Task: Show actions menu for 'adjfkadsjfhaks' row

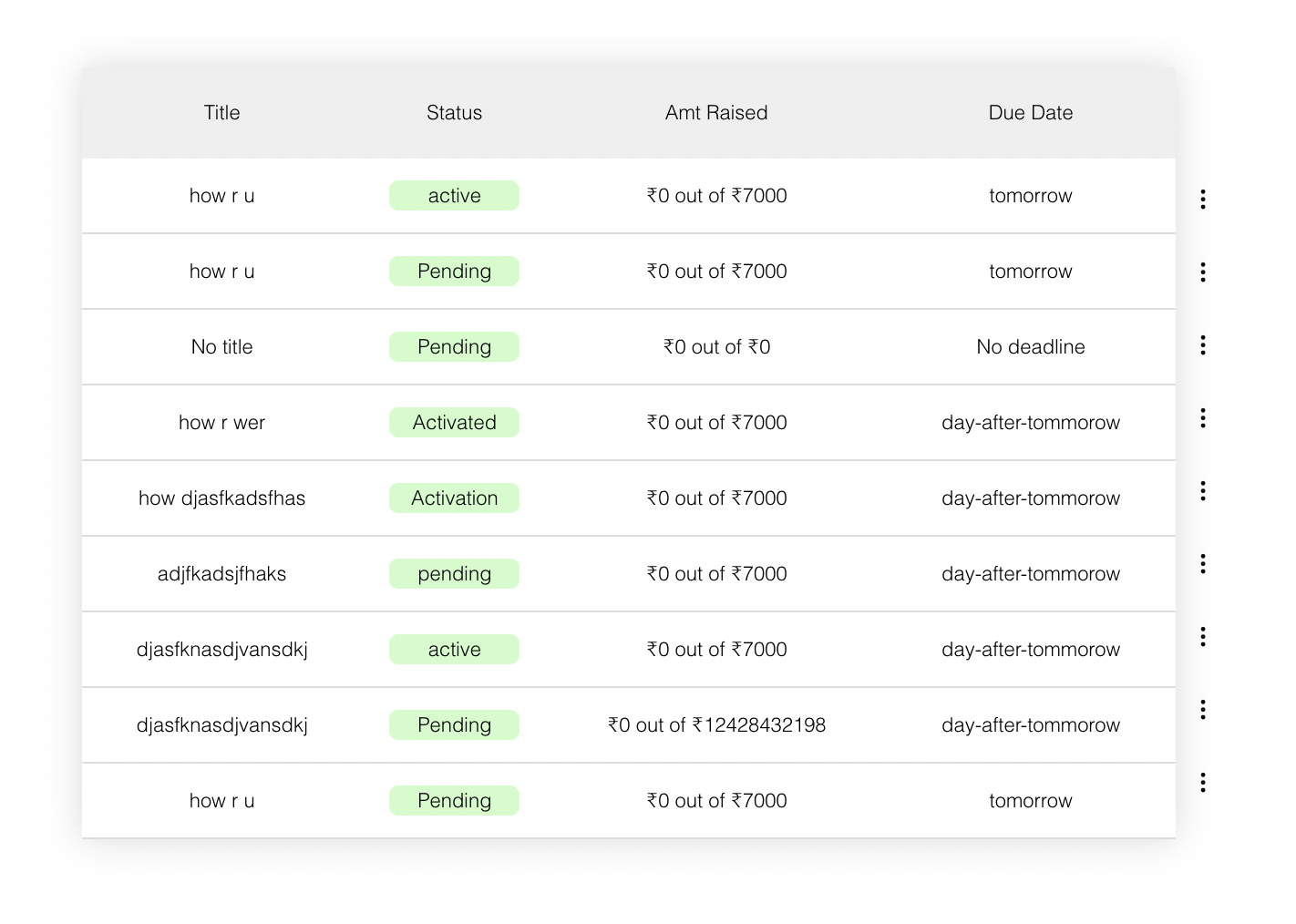Action: [x=1203, y=563]
